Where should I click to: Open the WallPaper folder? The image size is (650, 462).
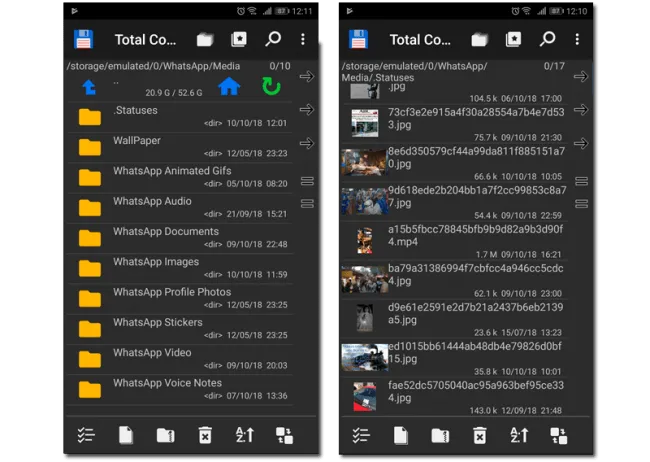(x=180, y=147)
